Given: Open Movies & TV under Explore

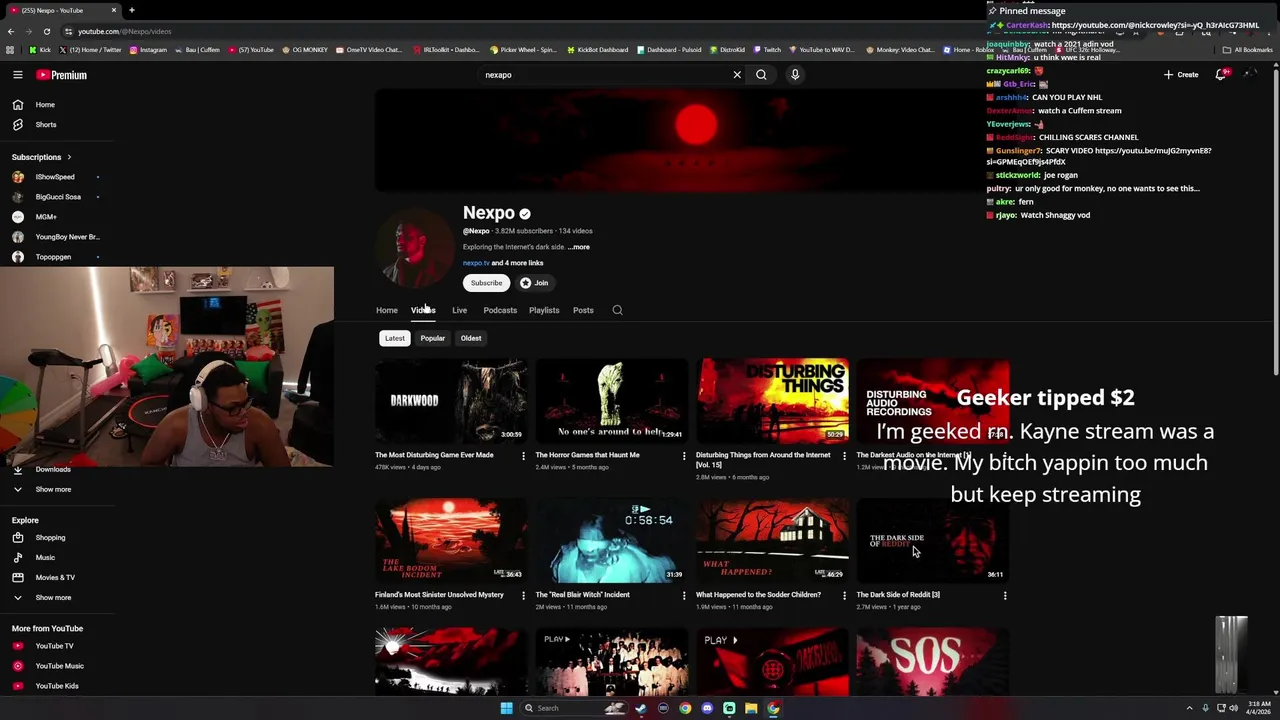Looking at the screenshot, I should tap(56, 577).
